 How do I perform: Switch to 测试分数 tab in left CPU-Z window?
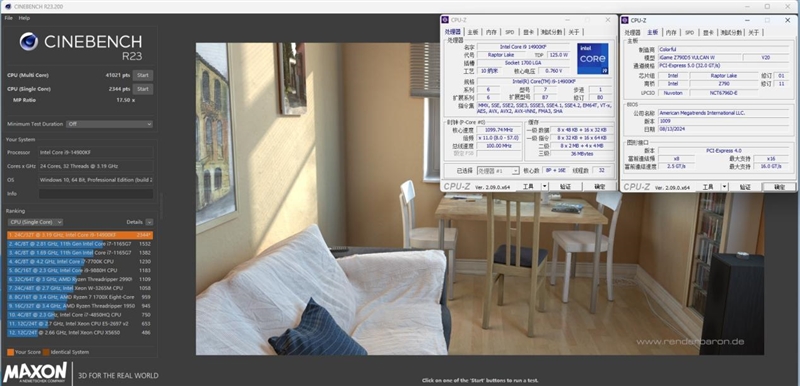pos(552,32)
